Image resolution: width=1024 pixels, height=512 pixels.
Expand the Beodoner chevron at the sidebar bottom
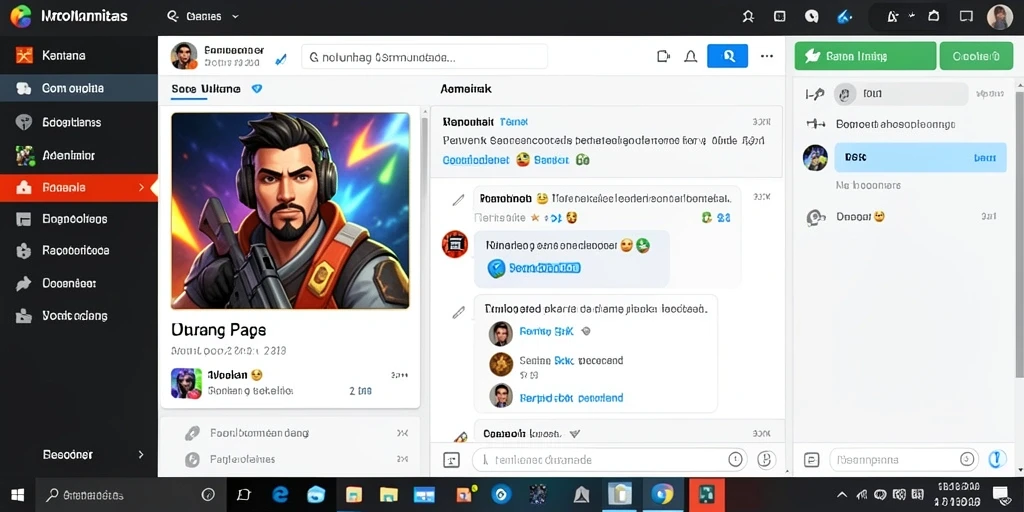click(142, 455)
